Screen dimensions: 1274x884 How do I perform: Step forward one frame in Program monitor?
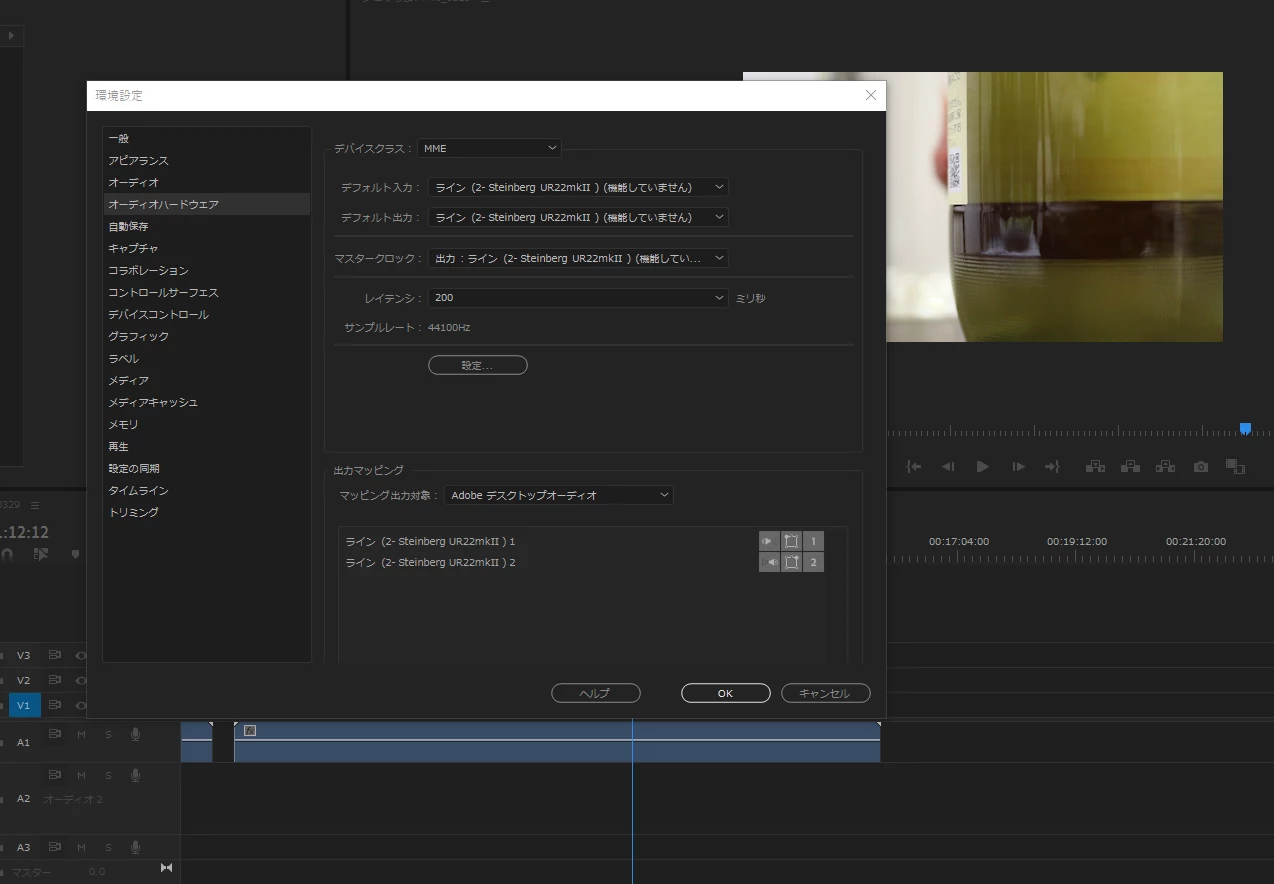pos(1018,467)
